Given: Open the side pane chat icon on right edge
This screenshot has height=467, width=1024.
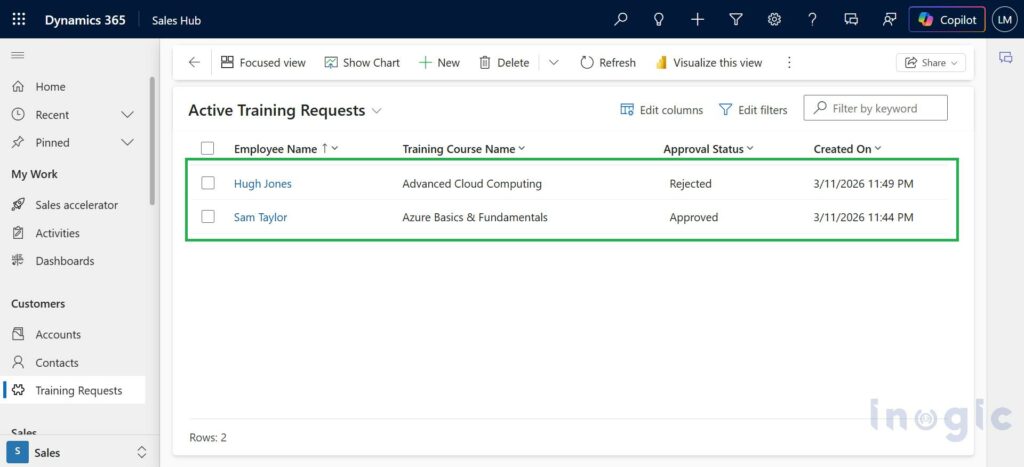Looking at the screenshot, I should point(1006,57).
